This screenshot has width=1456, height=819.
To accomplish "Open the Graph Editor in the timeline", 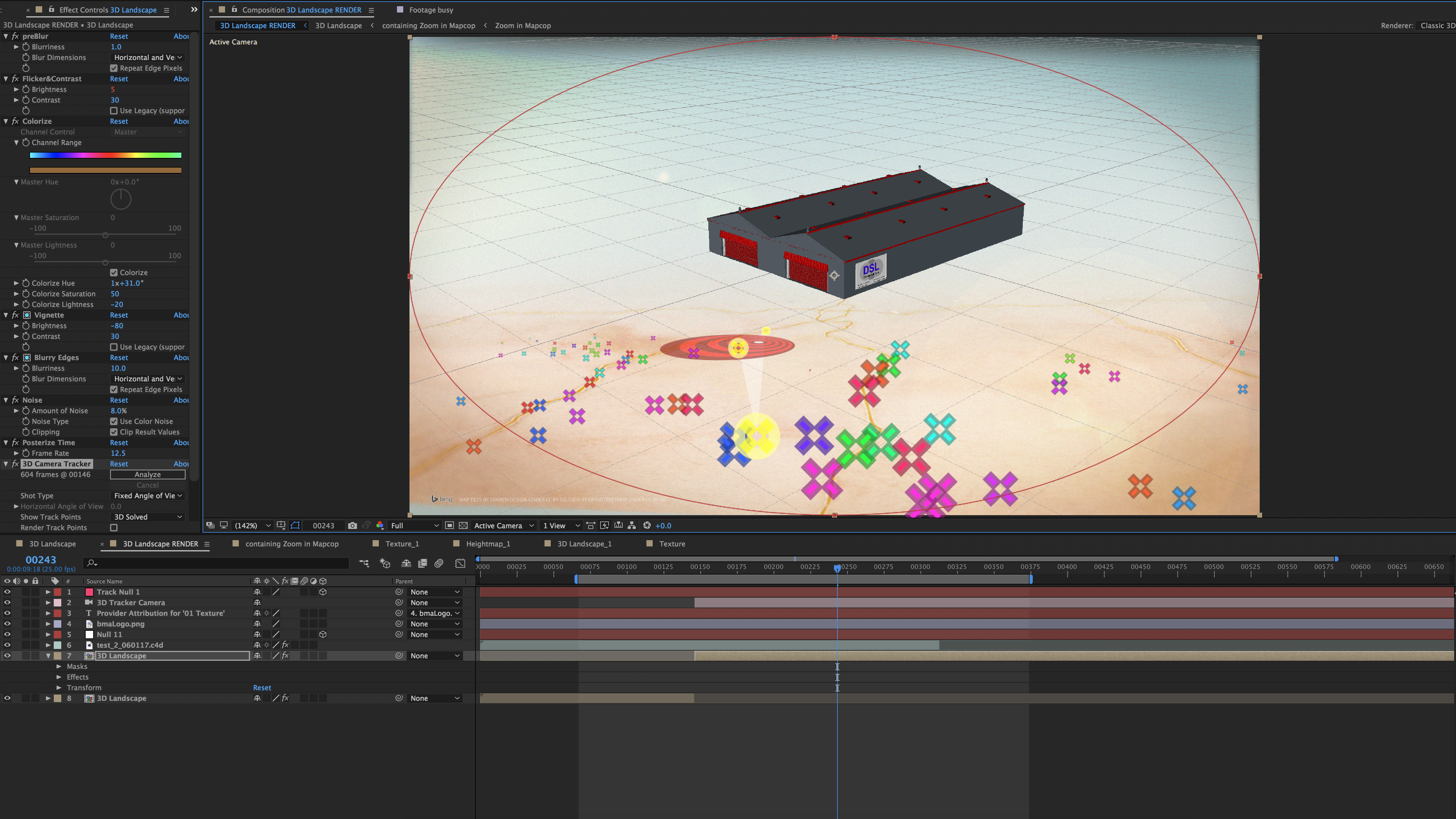I will 460,564.
